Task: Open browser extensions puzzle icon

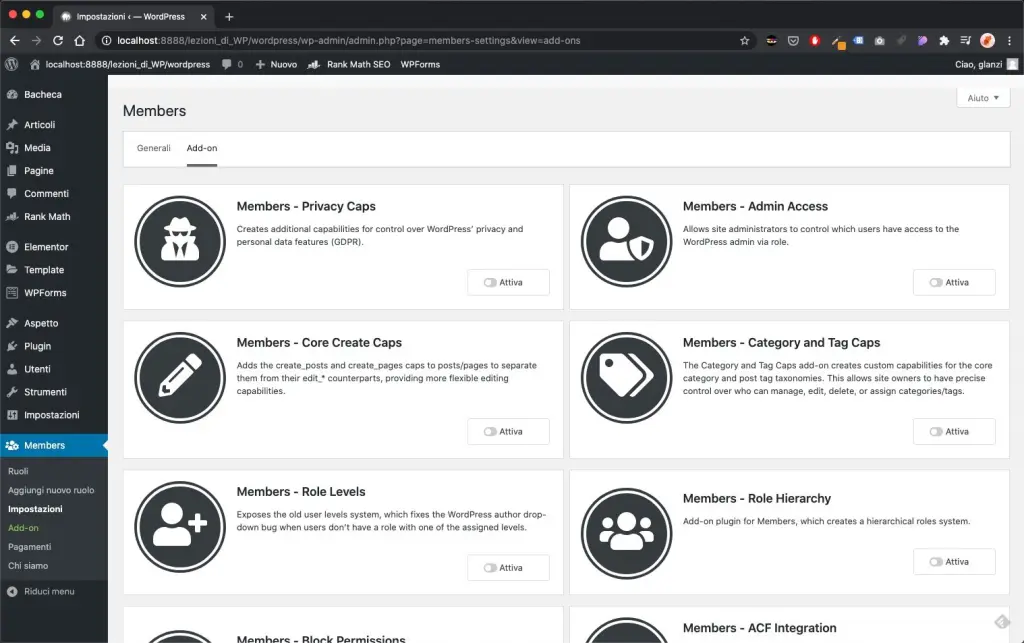Action: click(x=944, y=40)
